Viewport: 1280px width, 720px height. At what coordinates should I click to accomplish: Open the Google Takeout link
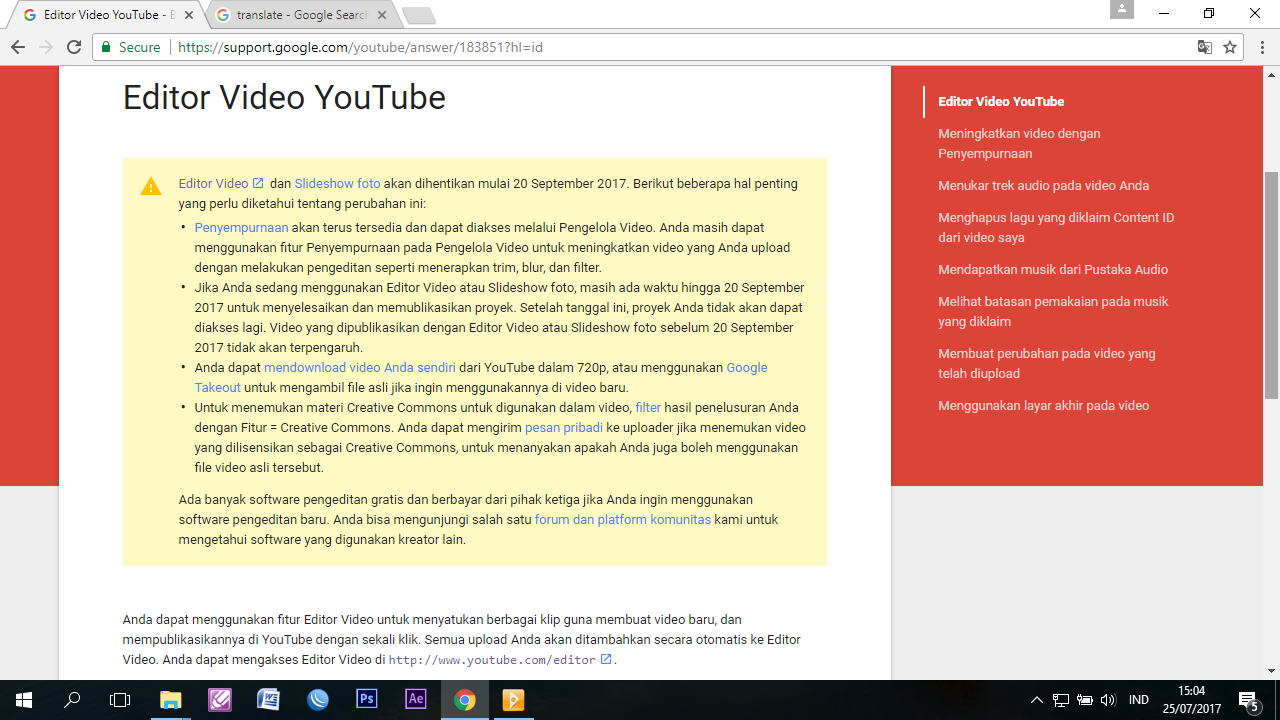[x=747, y=368]
